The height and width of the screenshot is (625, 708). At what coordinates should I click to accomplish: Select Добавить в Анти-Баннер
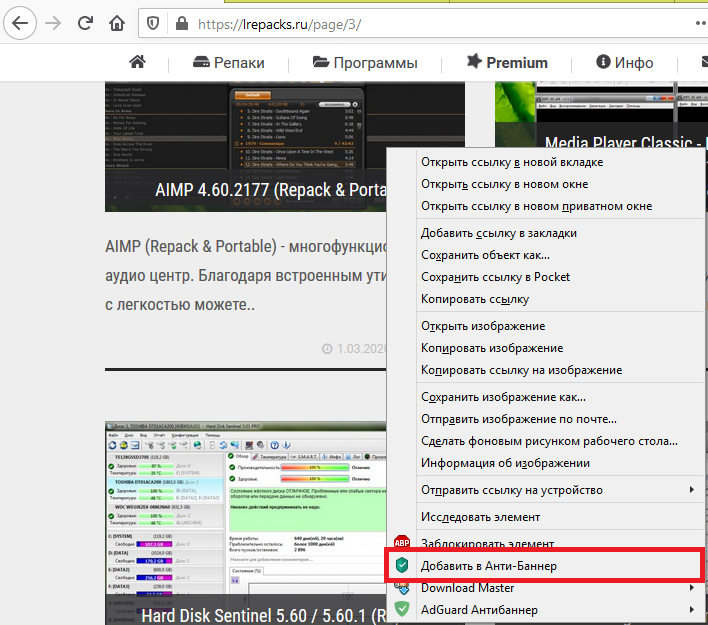coord(545,565)
